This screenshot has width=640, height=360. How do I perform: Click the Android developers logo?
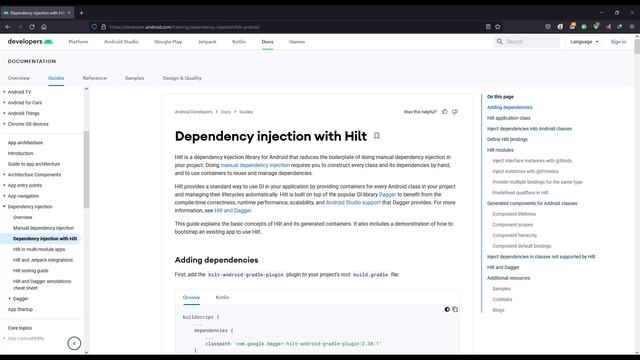pos(30,42)
